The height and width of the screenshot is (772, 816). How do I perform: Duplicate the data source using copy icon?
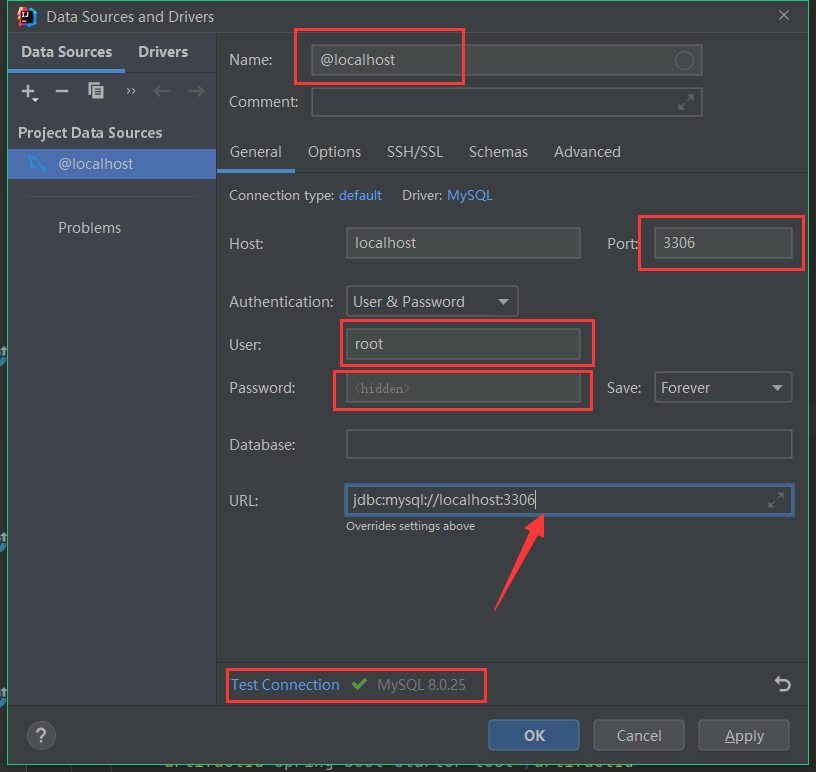[x=96, y=91]
